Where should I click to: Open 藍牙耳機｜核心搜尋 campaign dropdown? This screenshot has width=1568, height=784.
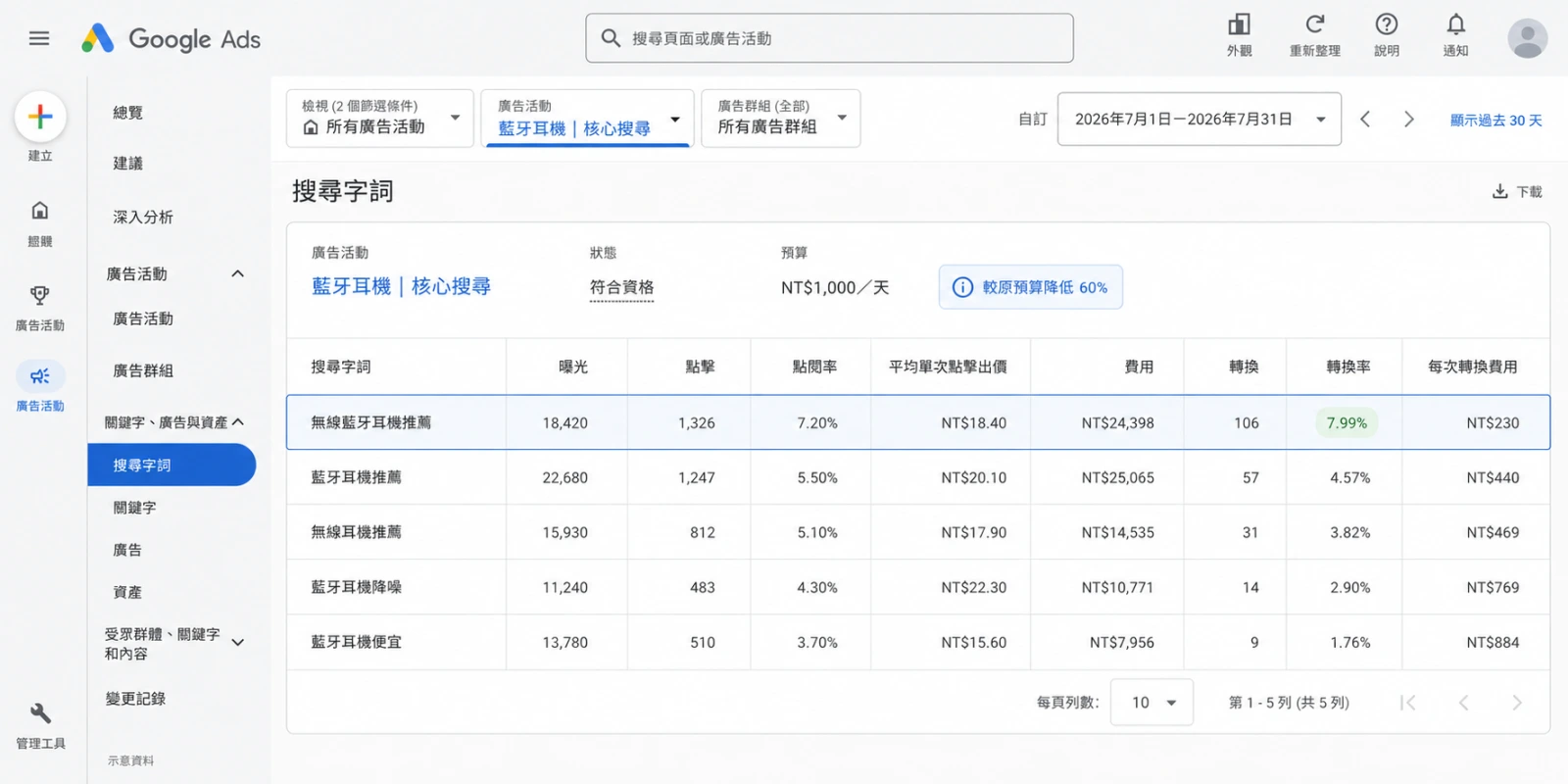point(588,119)
